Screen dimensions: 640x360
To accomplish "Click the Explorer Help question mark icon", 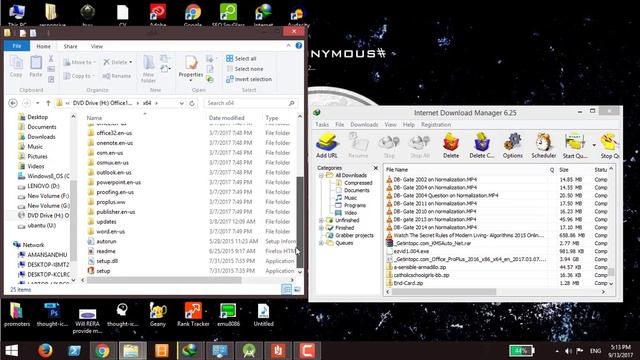I will [299, 45].
